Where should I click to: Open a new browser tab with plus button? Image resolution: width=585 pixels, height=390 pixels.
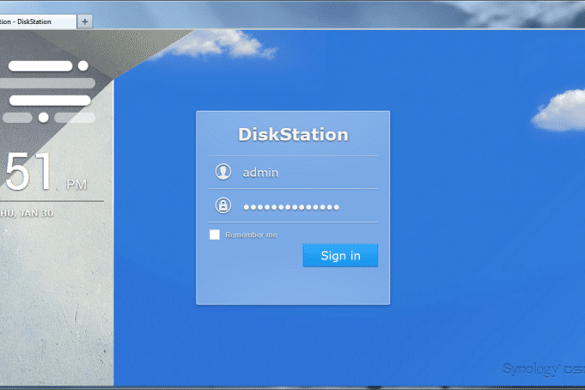(x=85, y=22)
